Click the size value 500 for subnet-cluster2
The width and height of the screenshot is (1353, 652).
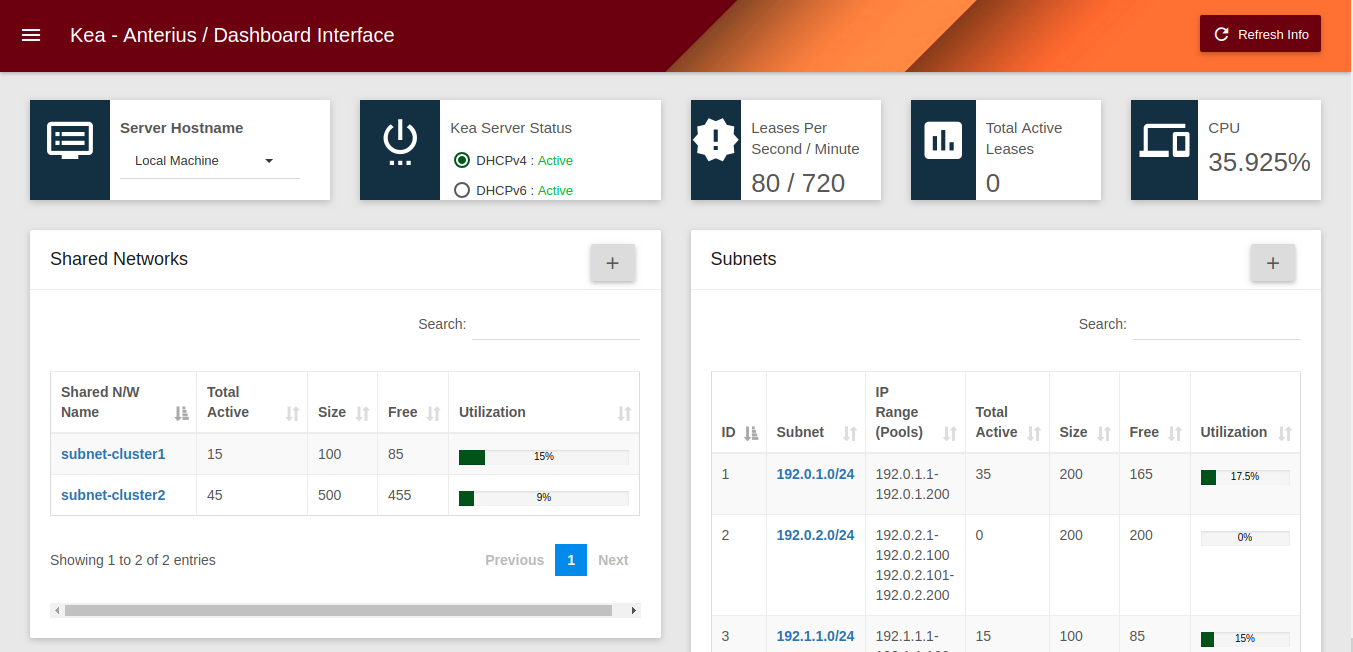tap(329, 495)
